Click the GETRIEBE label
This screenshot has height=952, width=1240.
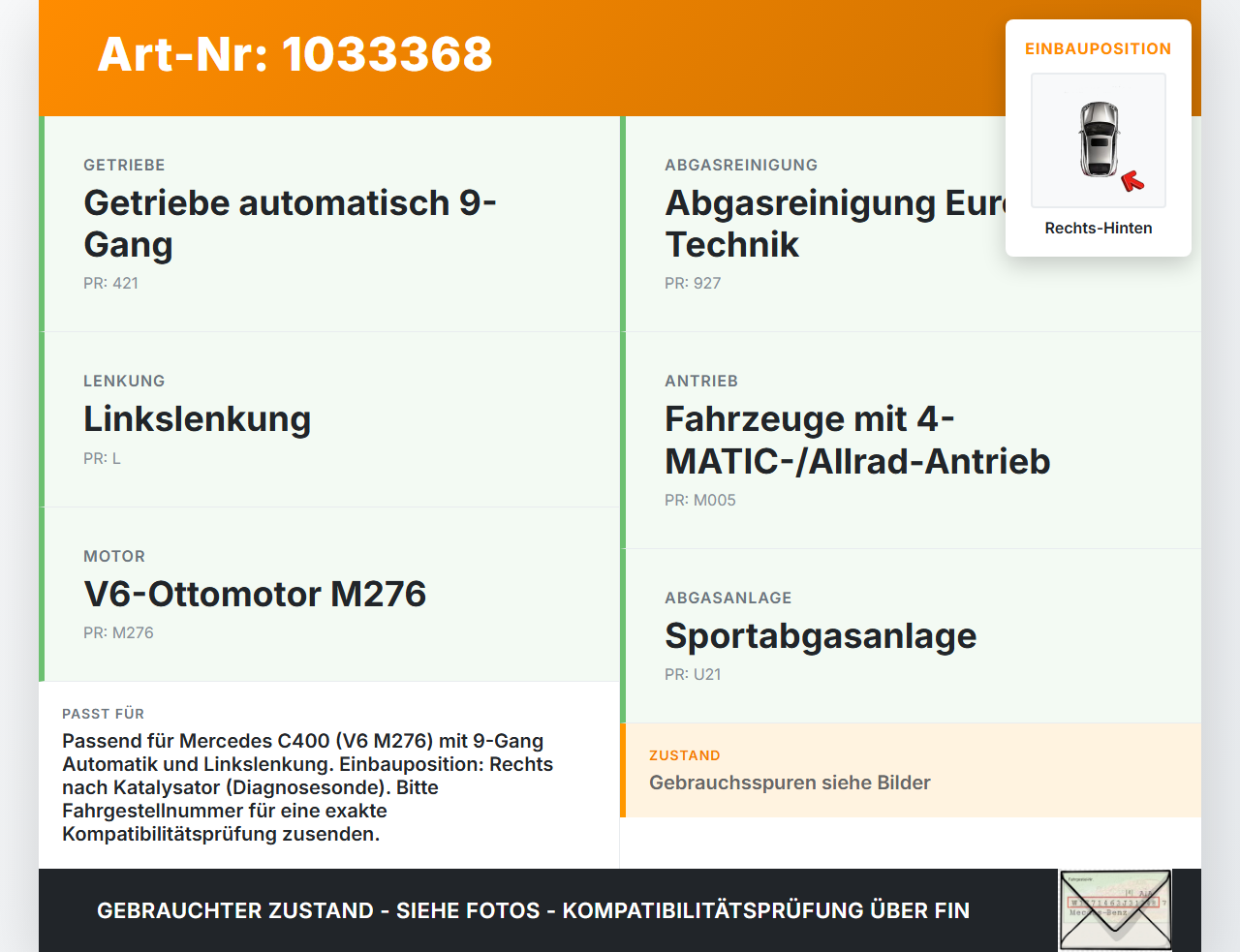pyautogui.click(x=124, y=165)
